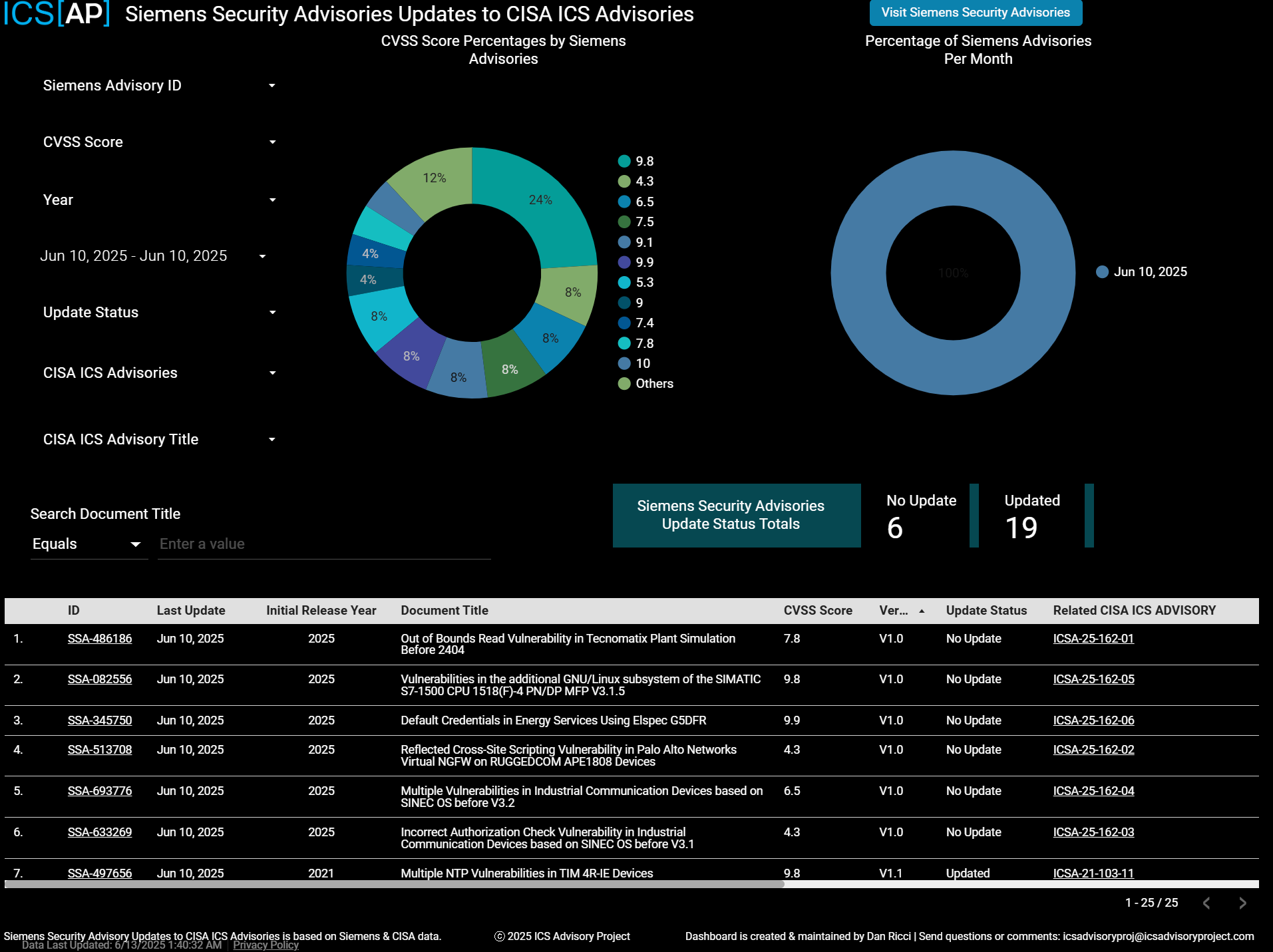Click the 5.3 legend color dot

coord(624,282)
